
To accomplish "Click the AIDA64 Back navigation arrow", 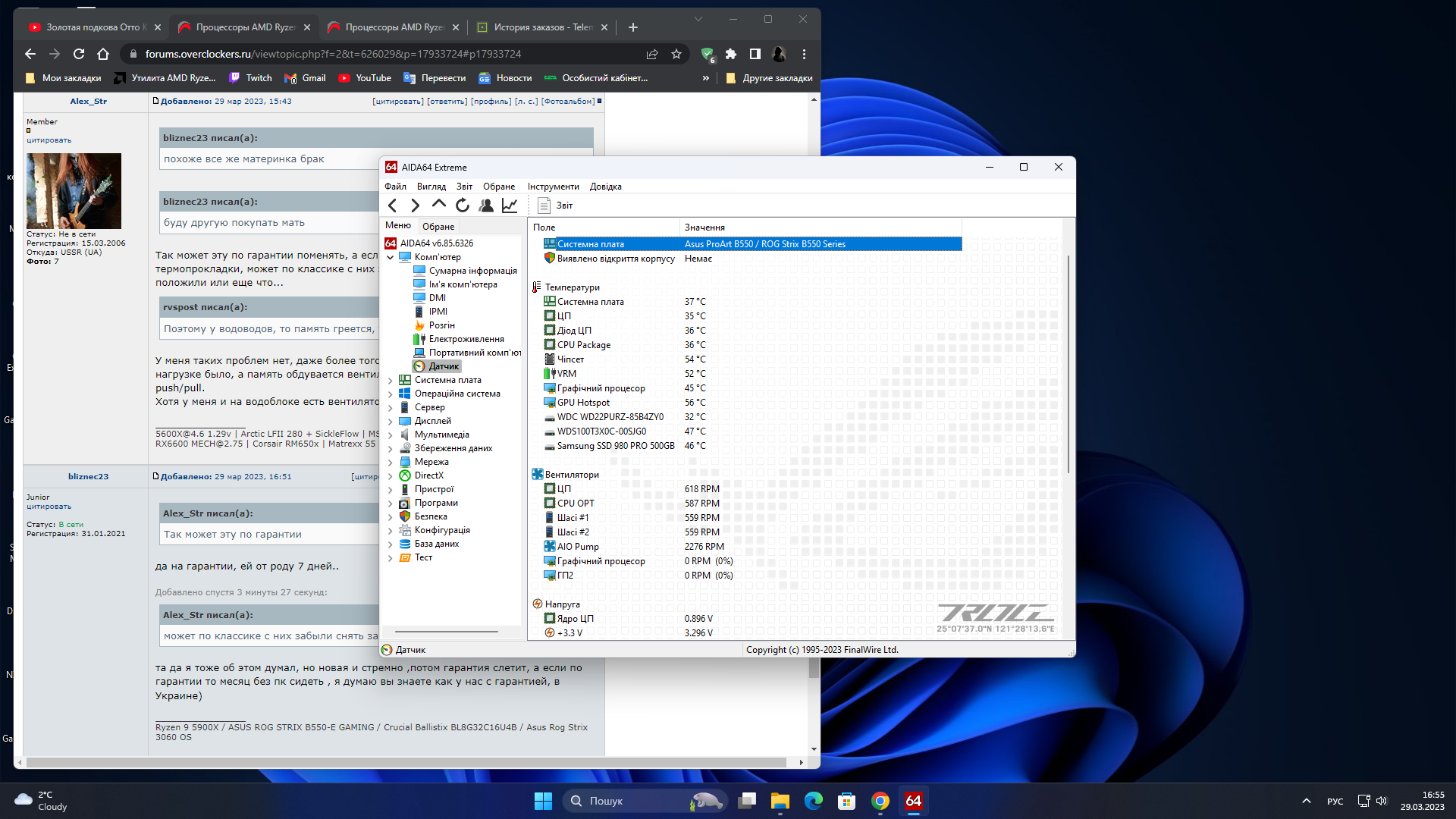I will click(392, 206).
